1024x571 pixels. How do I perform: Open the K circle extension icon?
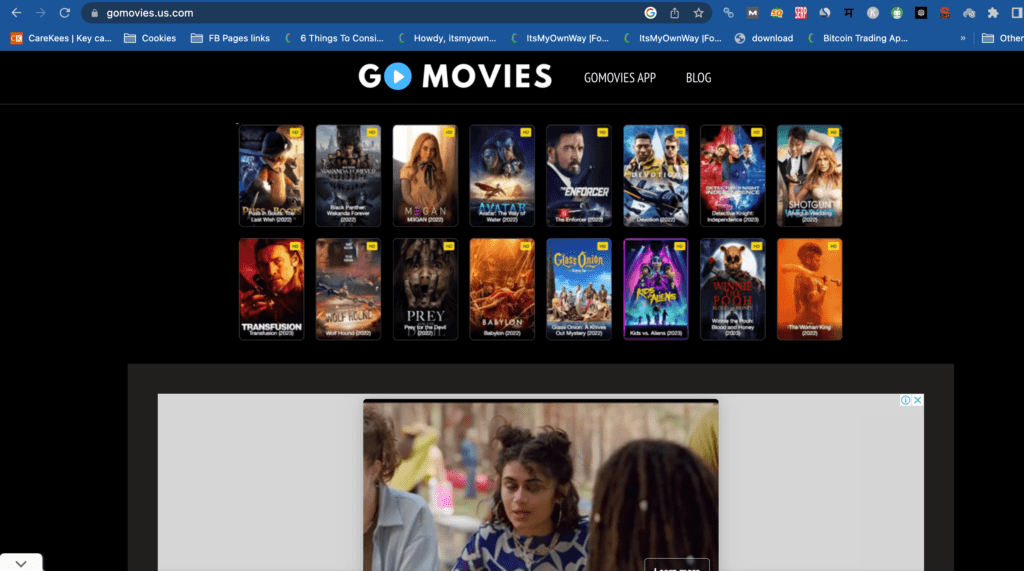coord(872,12)
